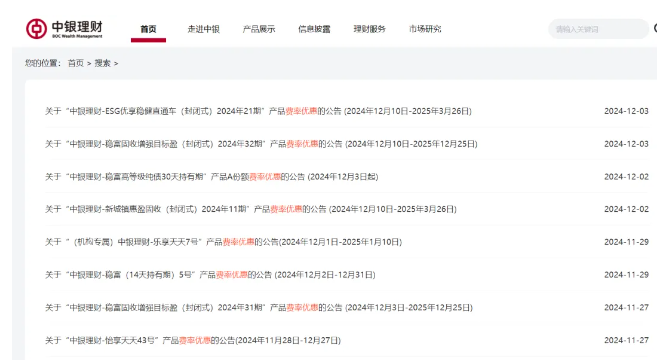Image resolution: width=670 pixels, height=364 pixels.
Task: Click the 您的位置 label
Action: click(42, 63)
